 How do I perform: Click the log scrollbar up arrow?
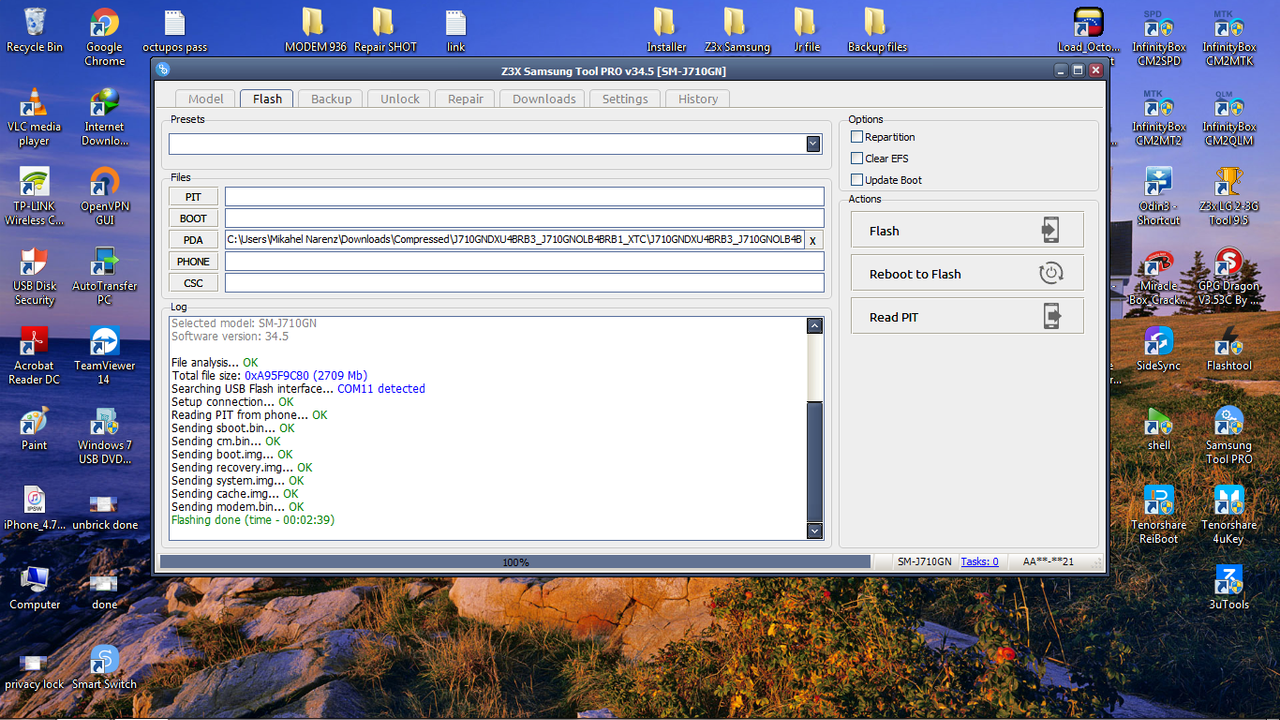(814, 326)
